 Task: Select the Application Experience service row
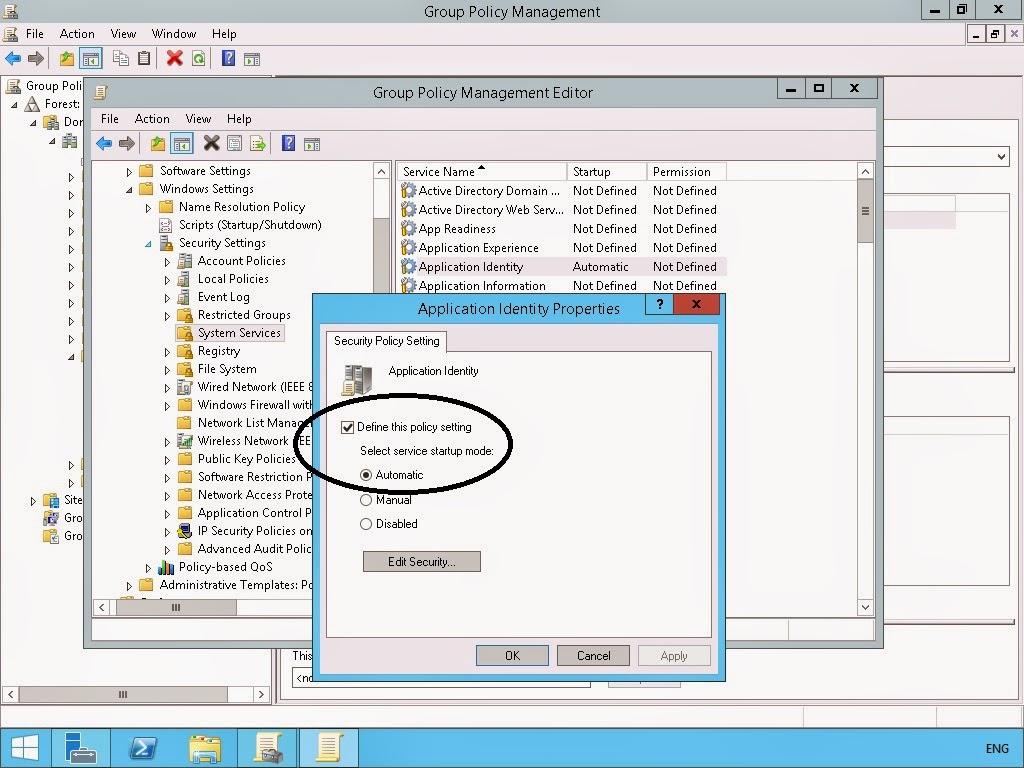[x=562, y=248]
